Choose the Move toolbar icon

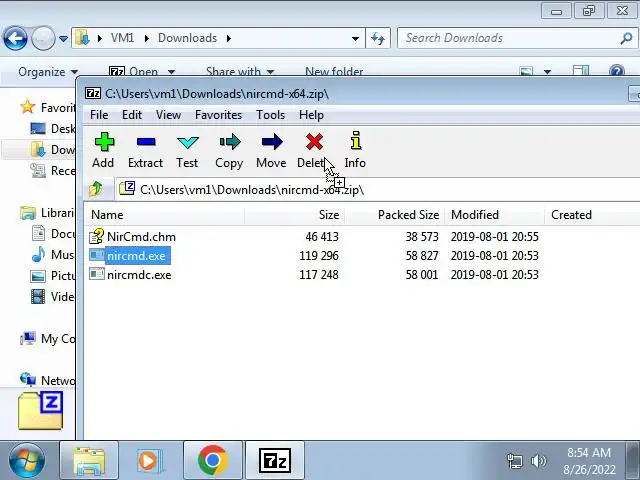tap(271, 150)
